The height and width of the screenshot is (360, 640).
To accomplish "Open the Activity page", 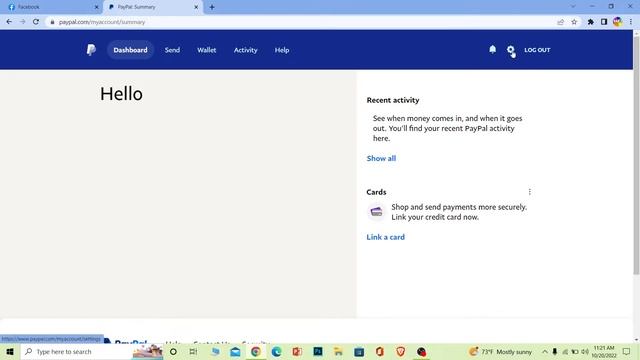I will click(x=245, y=50).
